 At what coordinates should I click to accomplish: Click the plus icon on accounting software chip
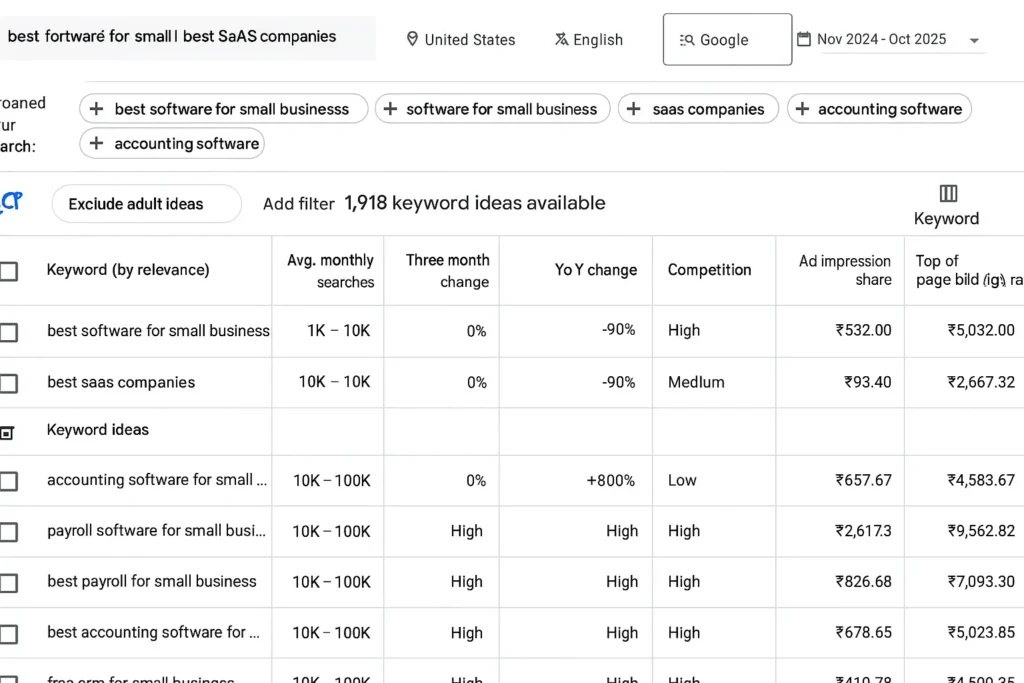tap(801, 108)
